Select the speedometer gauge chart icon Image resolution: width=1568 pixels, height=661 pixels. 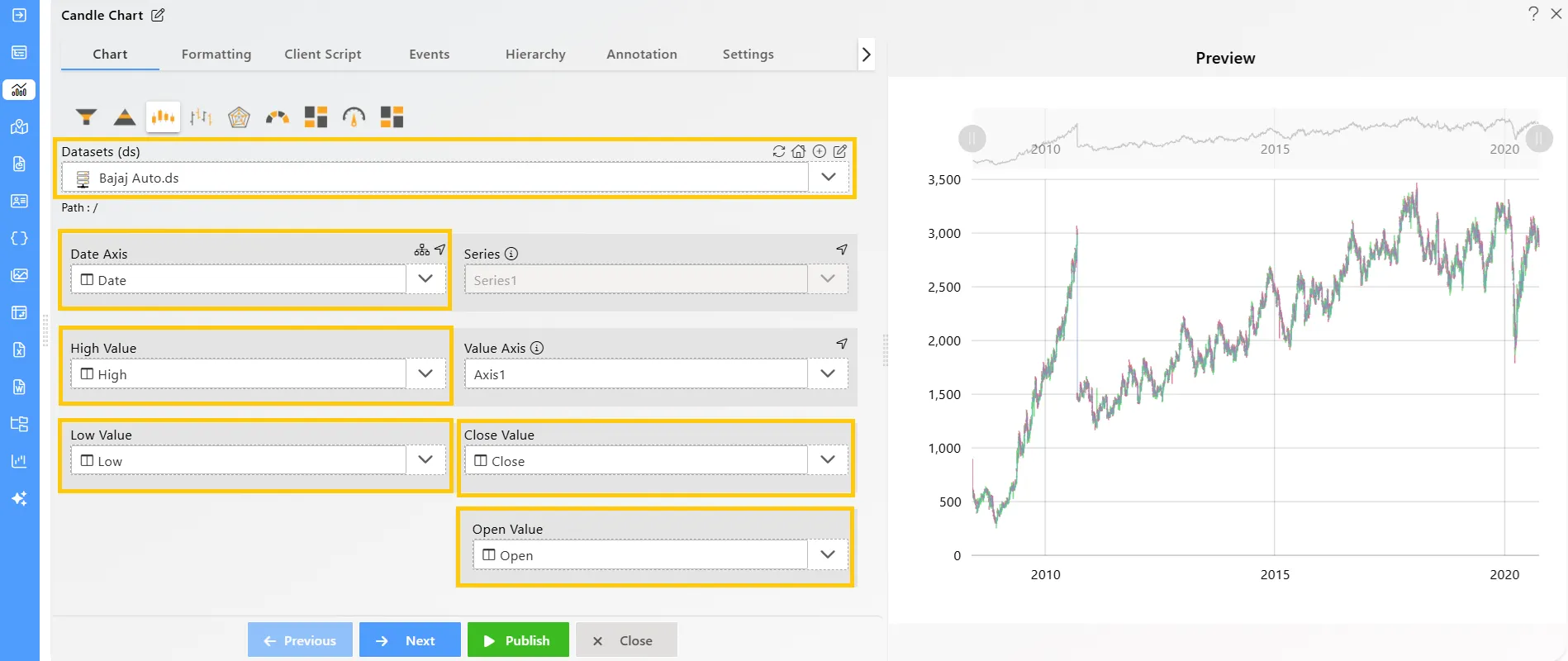tap(354, 117)
